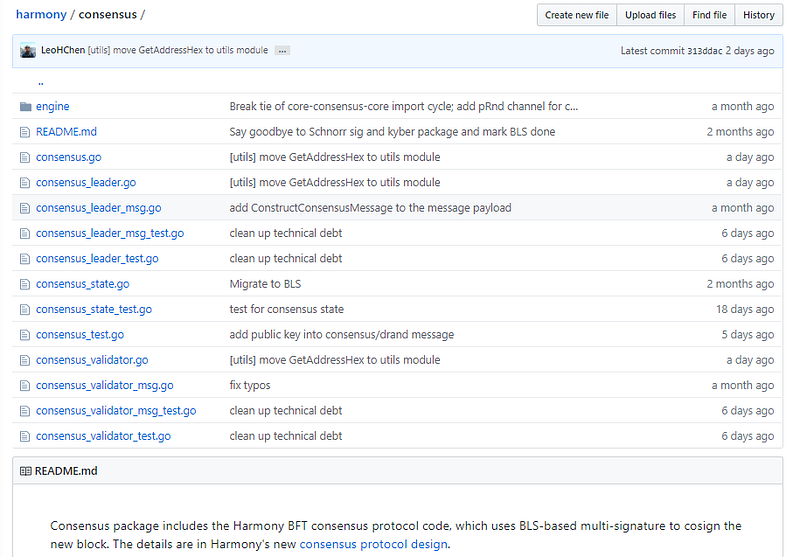Image resolution: width=800 pixels, height=557 pixels.
Task: Click LeoHChen's avatar thumbnail
Action: [x=28, y=50]
